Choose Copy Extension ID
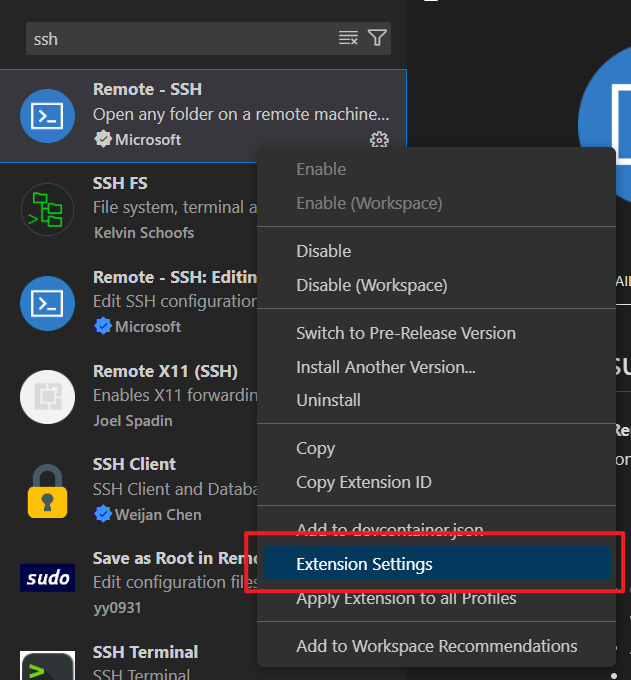631x680 pixels. pyautogui.click(x=364, y=482)
